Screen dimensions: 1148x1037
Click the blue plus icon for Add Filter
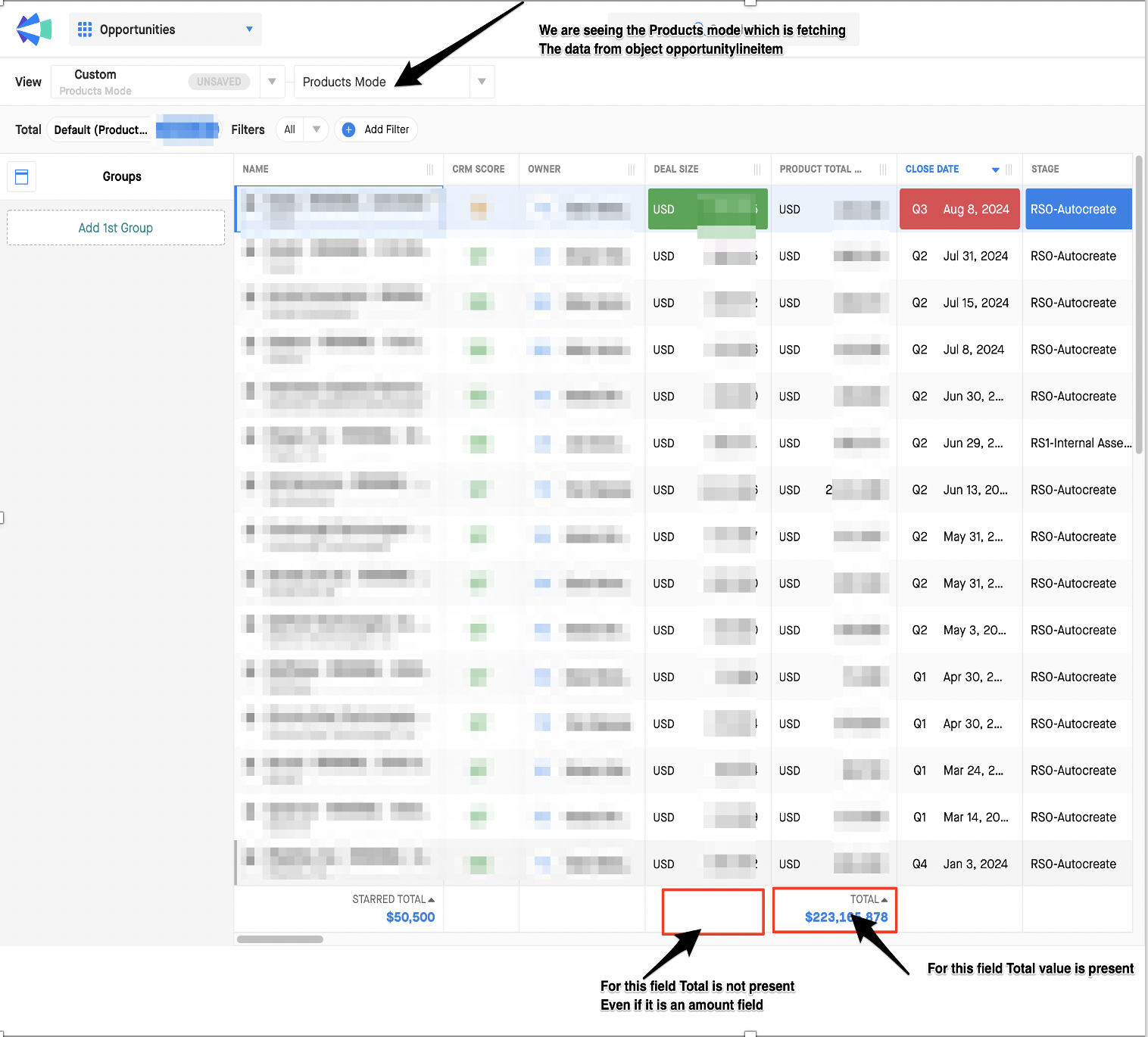click(348, 129)
